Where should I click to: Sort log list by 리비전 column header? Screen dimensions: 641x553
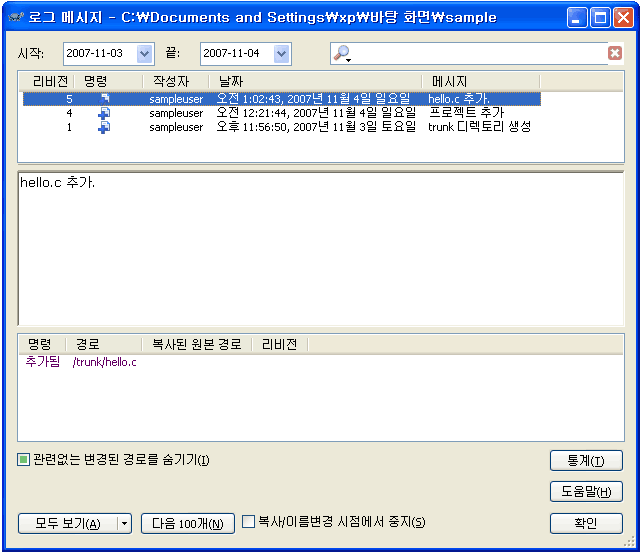50,81
